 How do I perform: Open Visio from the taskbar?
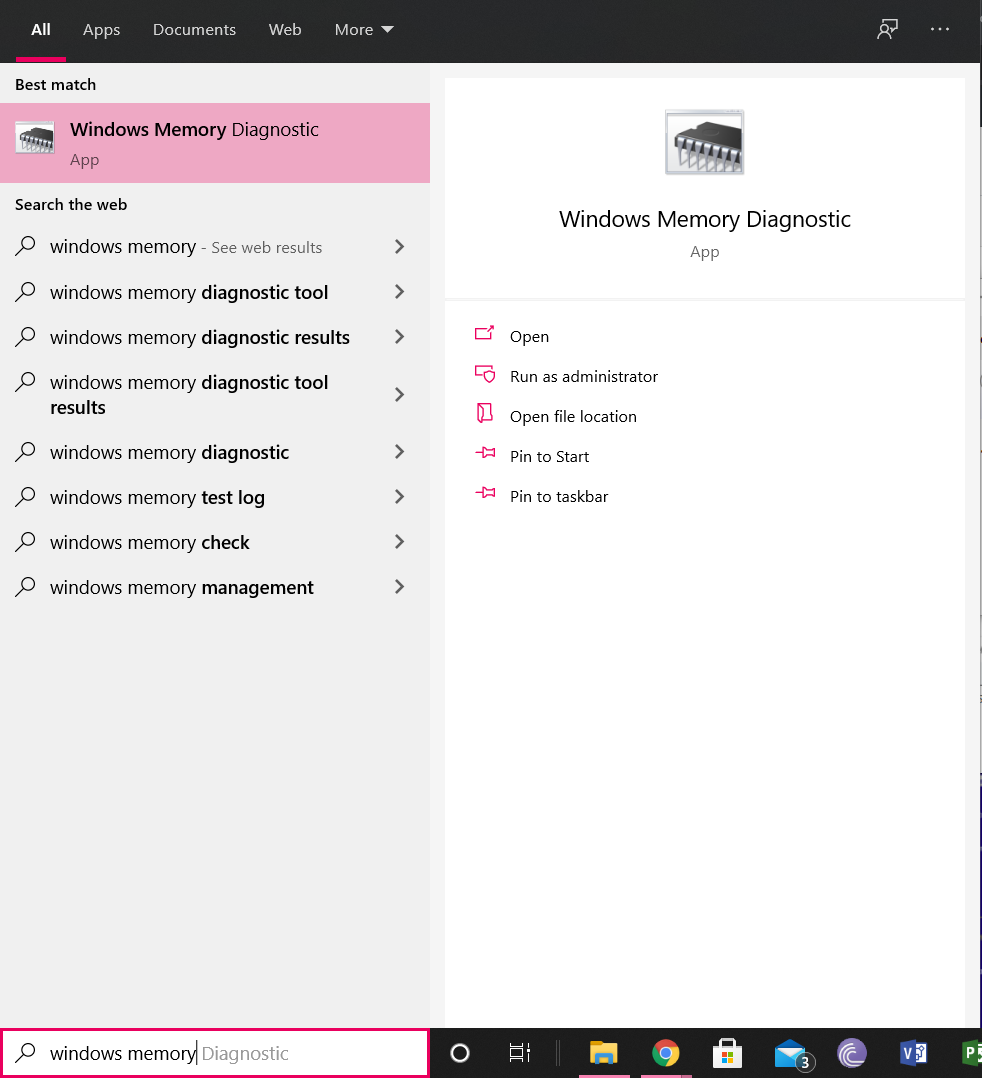click(913, 1053)
